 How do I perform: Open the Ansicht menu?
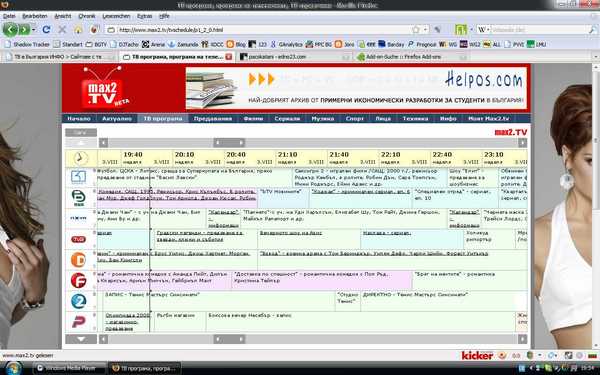click(63, 16)
